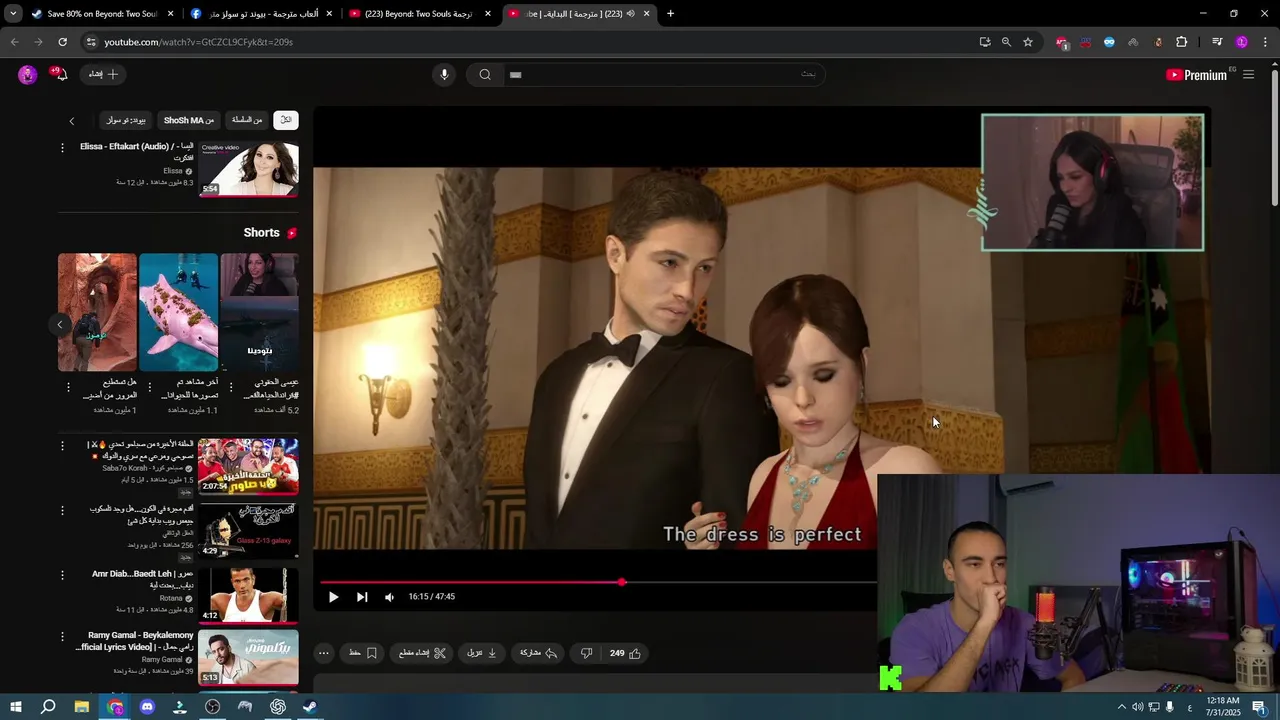This screenshot has width=1280, height=720.
Task: Open YouTube notifications bell
Action: (60, 74)
